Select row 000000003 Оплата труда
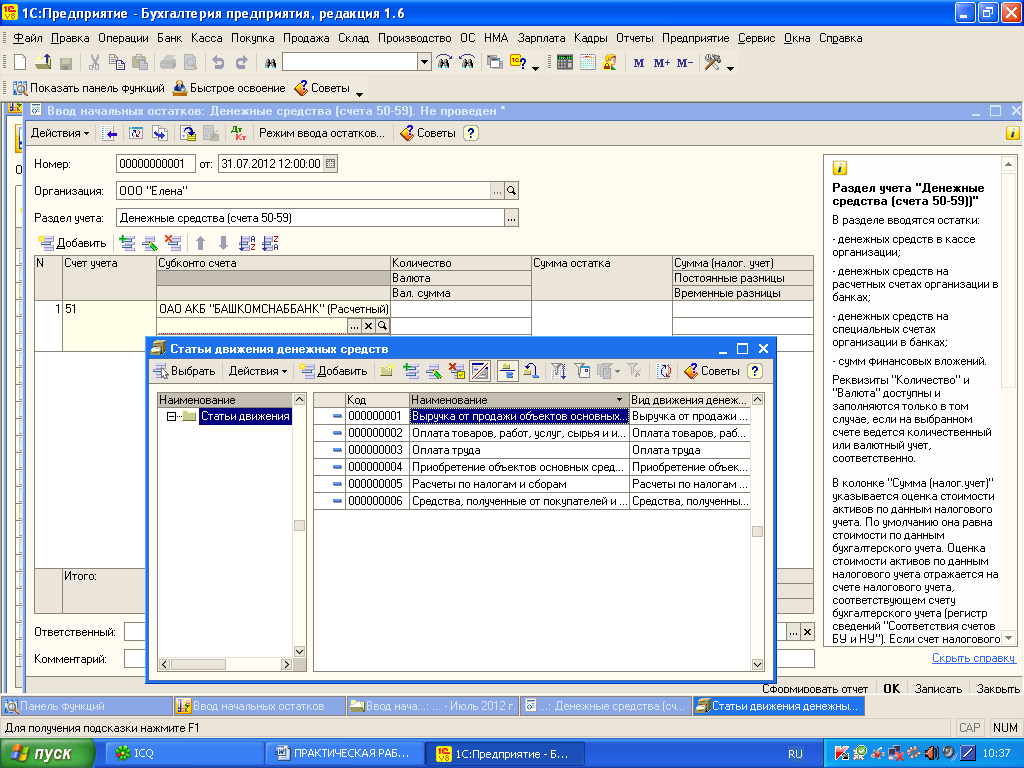The width and height of the screenshot is (1024, 768). (532, 450)
